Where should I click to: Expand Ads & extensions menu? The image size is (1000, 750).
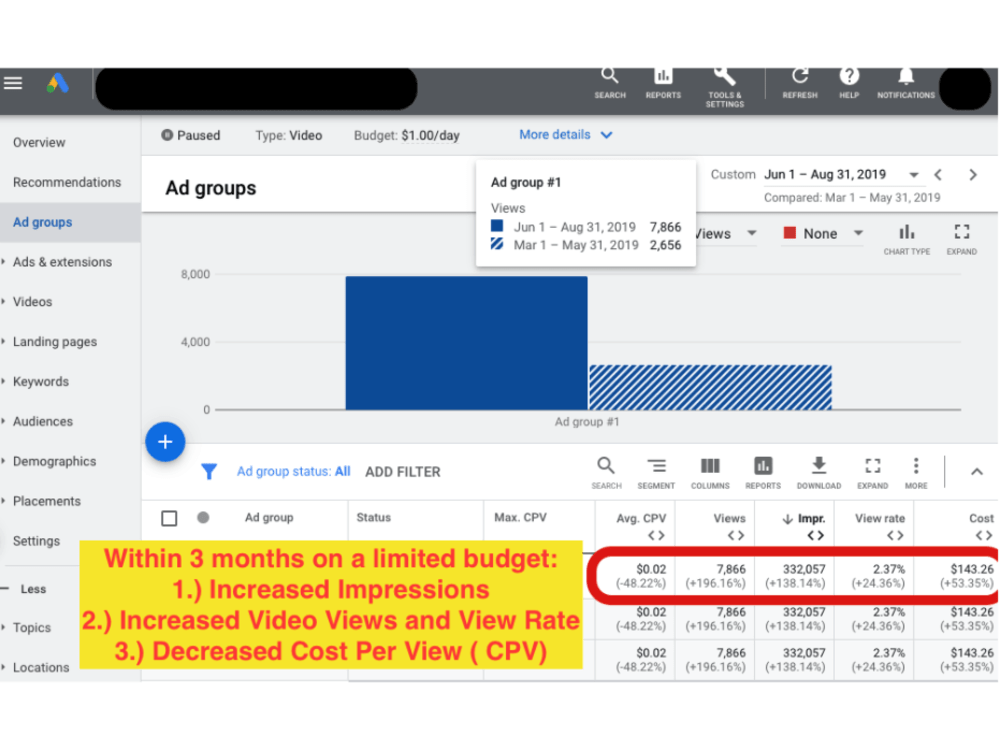point(62,262)
